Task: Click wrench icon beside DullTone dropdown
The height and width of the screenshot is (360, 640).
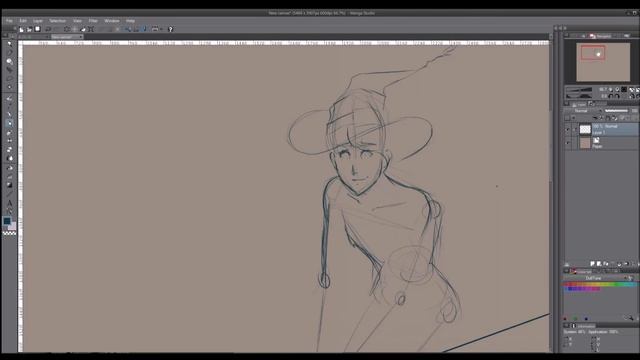Action: point(632,278)
